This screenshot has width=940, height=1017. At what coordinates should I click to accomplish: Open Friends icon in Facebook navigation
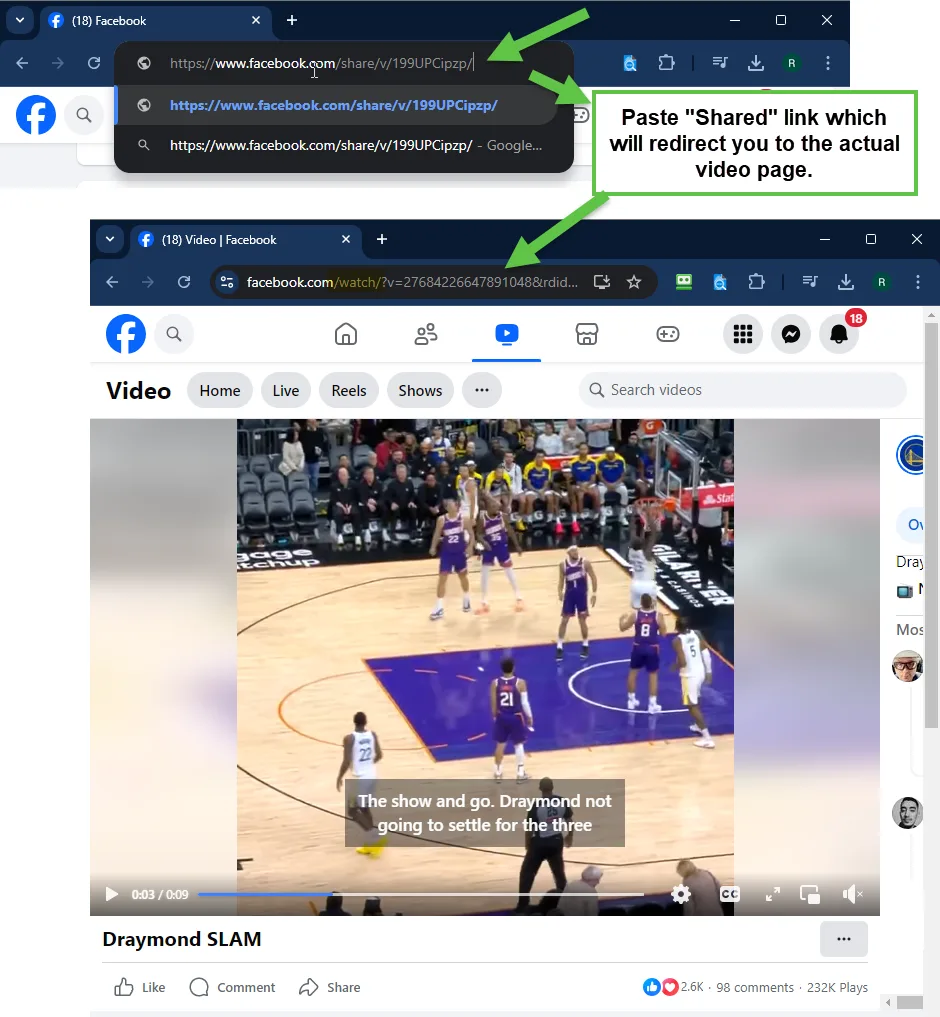pos(426,334)
